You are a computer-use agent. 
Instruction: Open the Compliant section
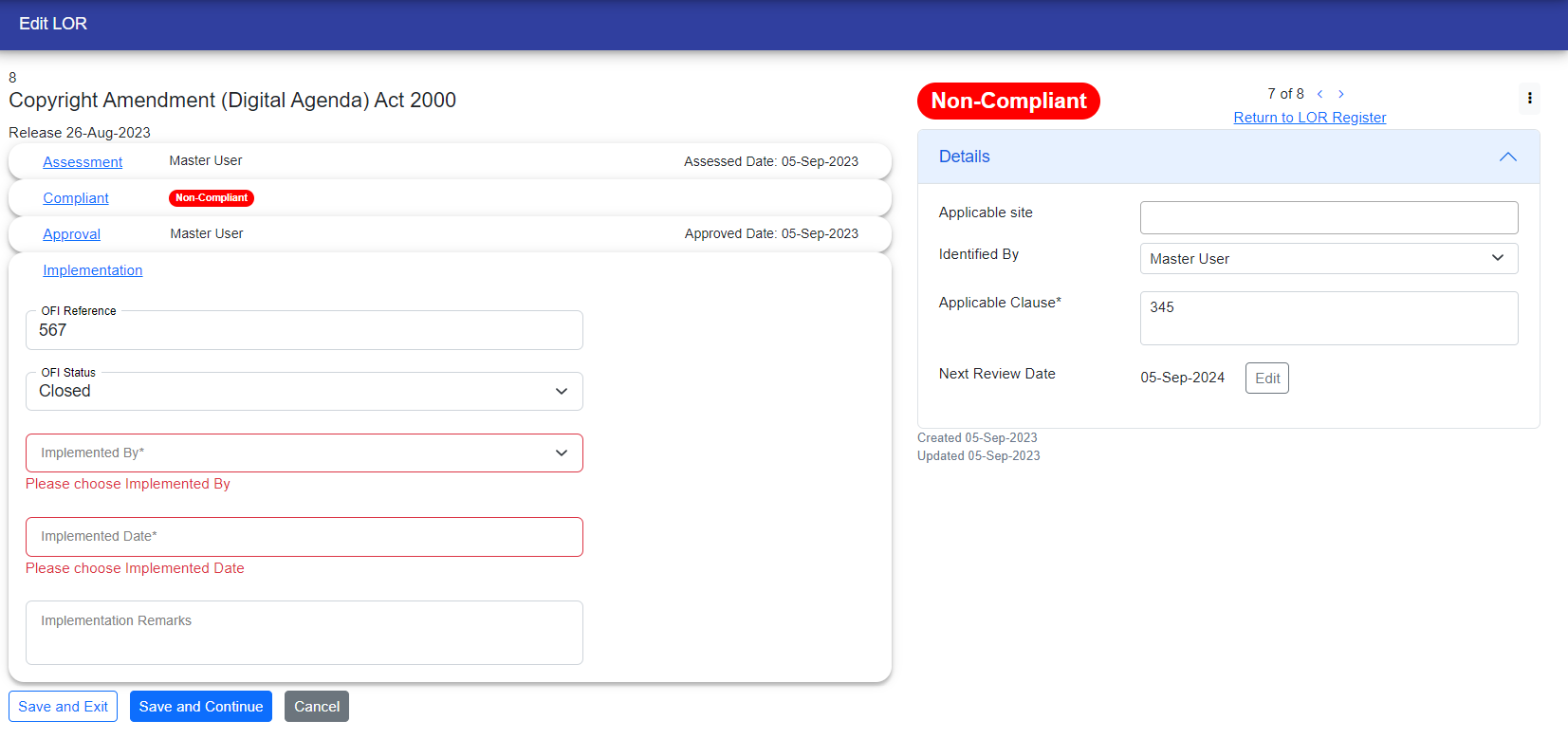(76, 198)
